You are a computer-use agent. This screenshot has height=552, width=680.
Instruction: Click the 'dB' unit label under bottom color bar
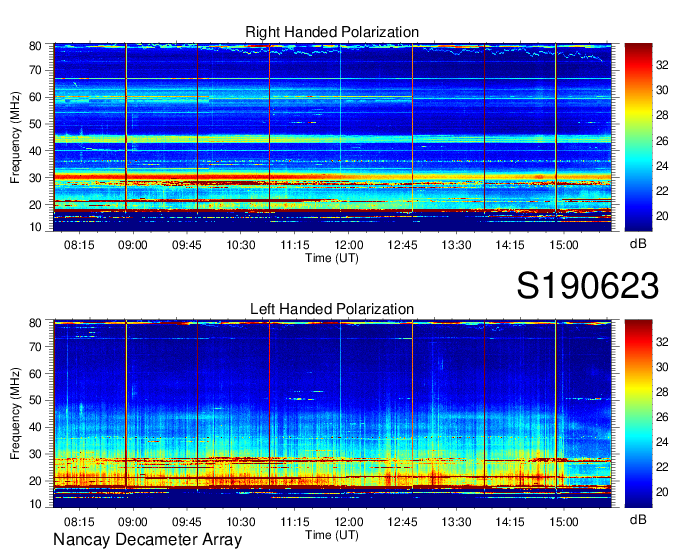[x=638, y=520]
